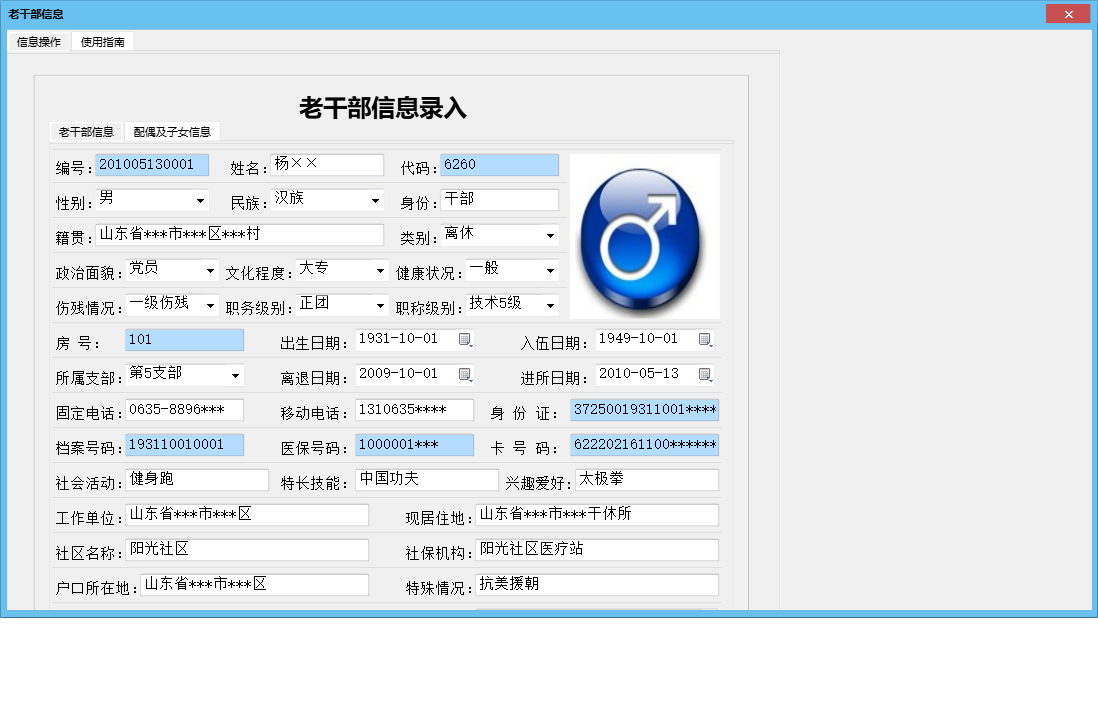This screenshot has height=709, width=1098.
Task: Expand the 伤残情况 dropdown
Action: click(x=209, y=305)
